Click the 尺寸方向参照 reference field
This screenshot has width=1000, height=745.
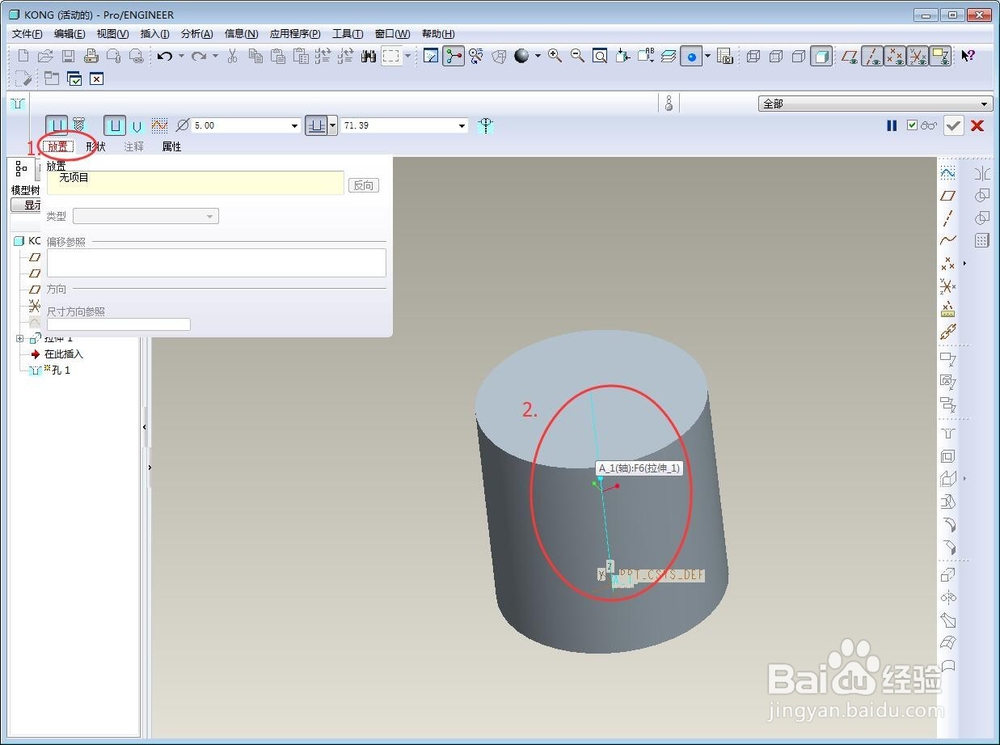[119, 325]
